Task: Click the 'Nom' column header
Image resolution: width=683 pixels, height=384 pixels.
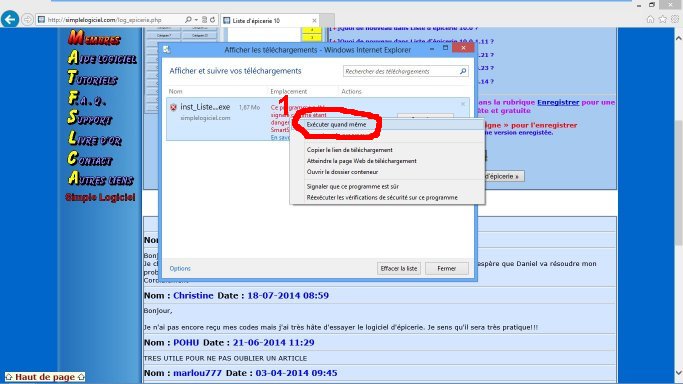Action: [176, 91]
